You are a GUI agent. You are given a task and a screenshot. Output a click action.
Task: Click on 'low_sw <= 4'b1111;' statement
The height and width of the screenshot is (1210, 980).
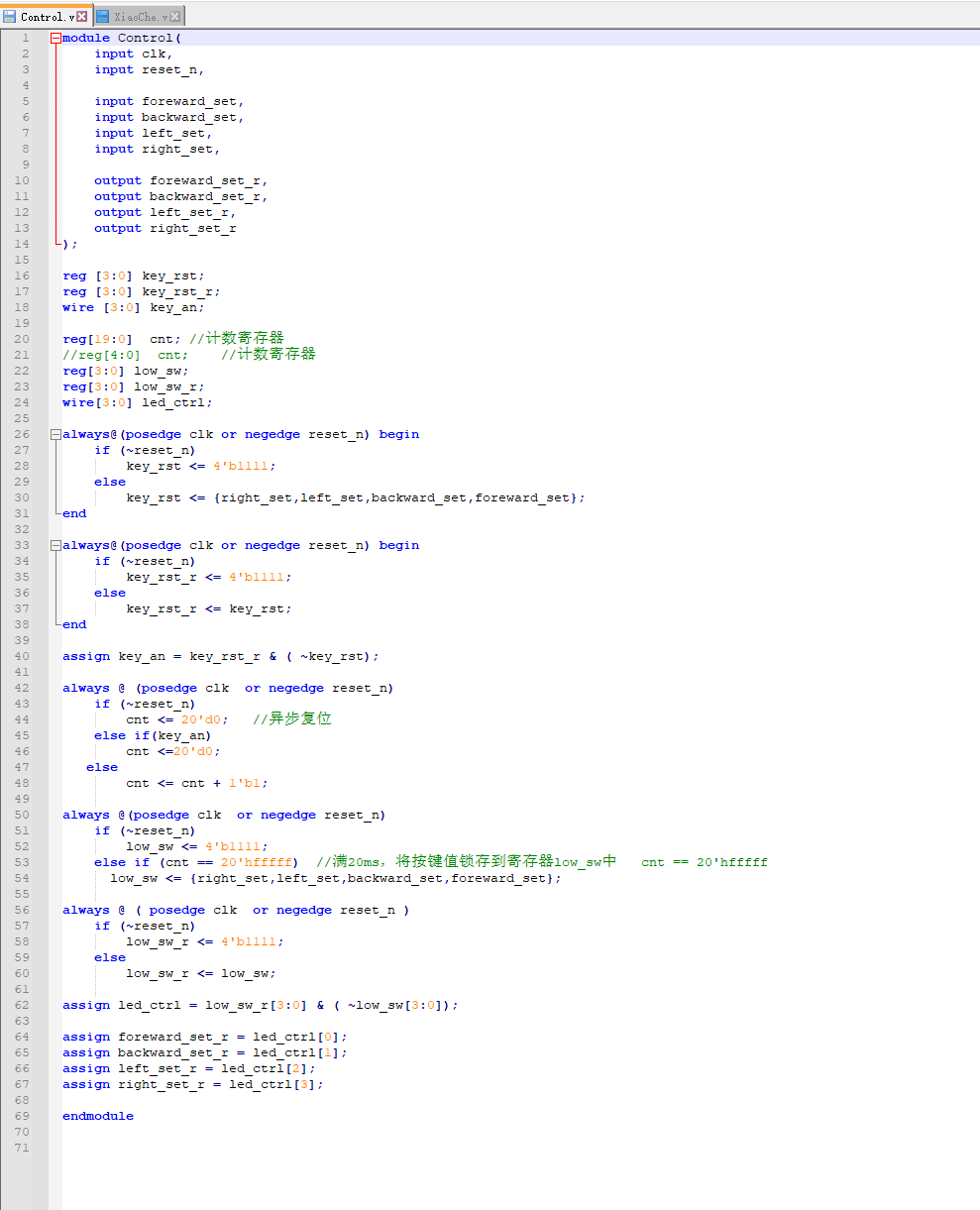coord(197,846)
